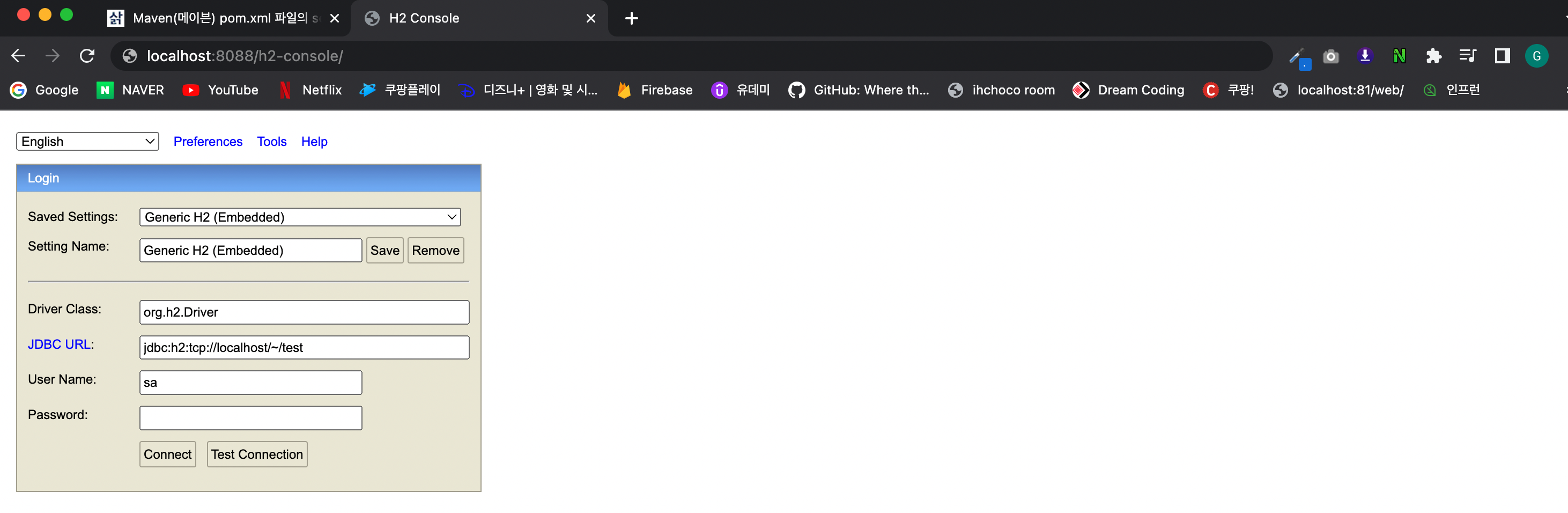Click the Password field
The image size is (1568, 513).
point(251,418)
